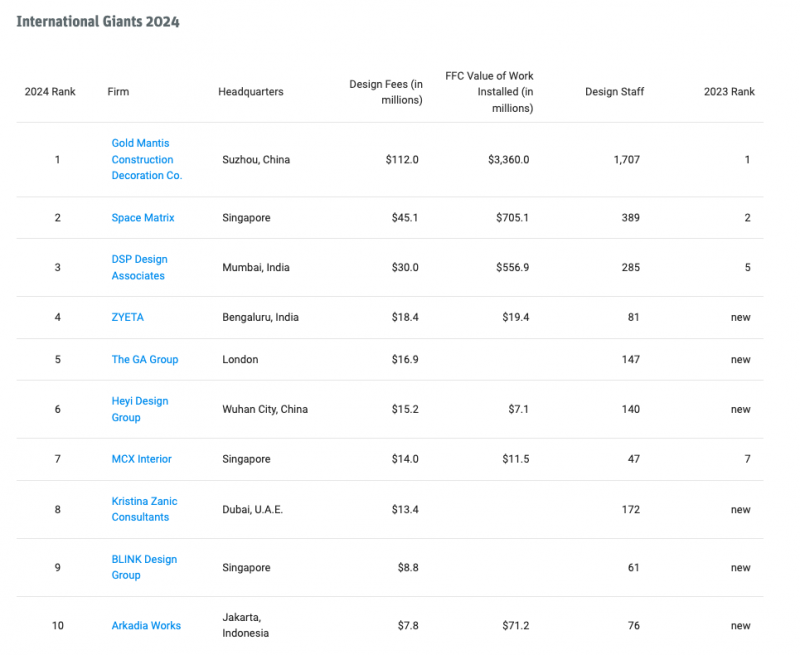Select the Dubai, U.A.E. headquarters cell

pos(252,510)
